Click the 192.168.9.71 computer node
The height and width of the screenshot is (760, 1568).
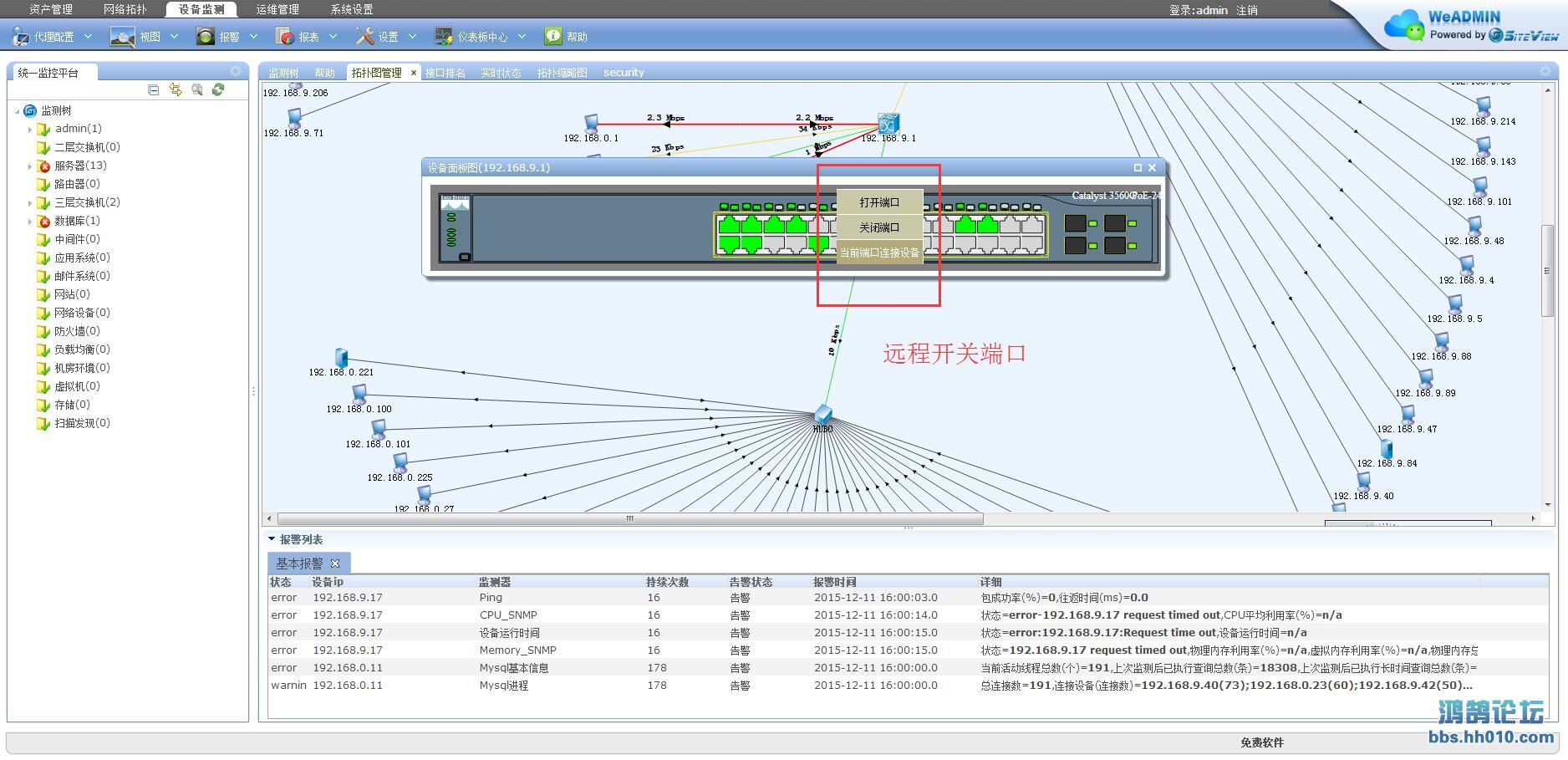coord(294,119)
